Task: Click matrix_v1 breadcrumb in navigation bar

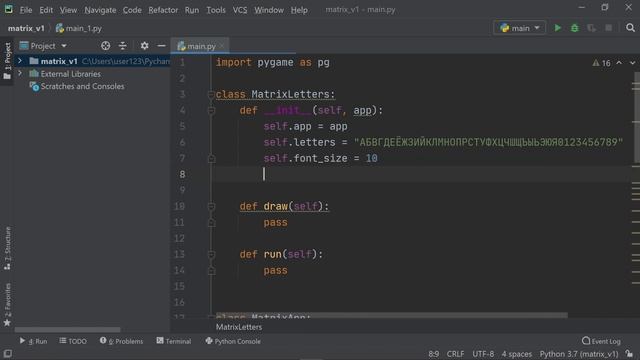Action: (x=26, y=29)
